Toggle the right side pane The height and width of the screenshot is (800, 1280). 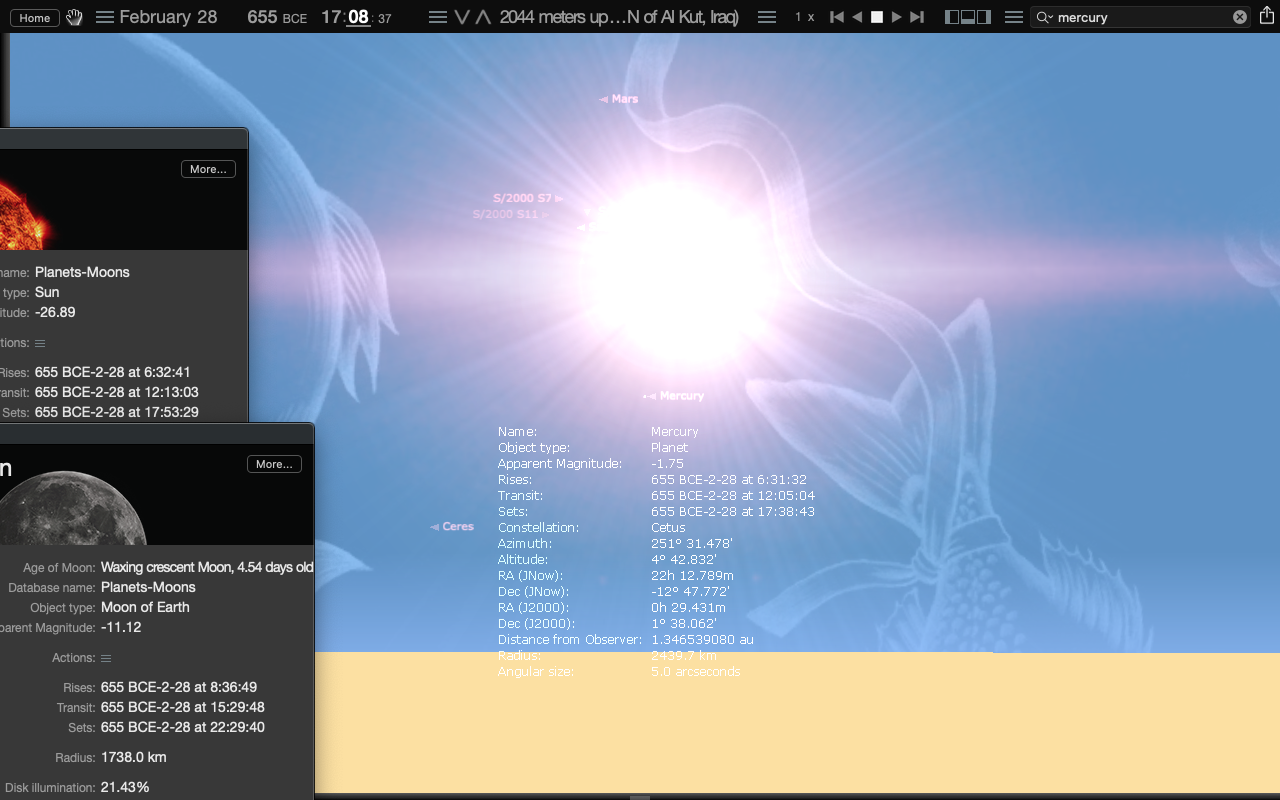coord(984,17)
